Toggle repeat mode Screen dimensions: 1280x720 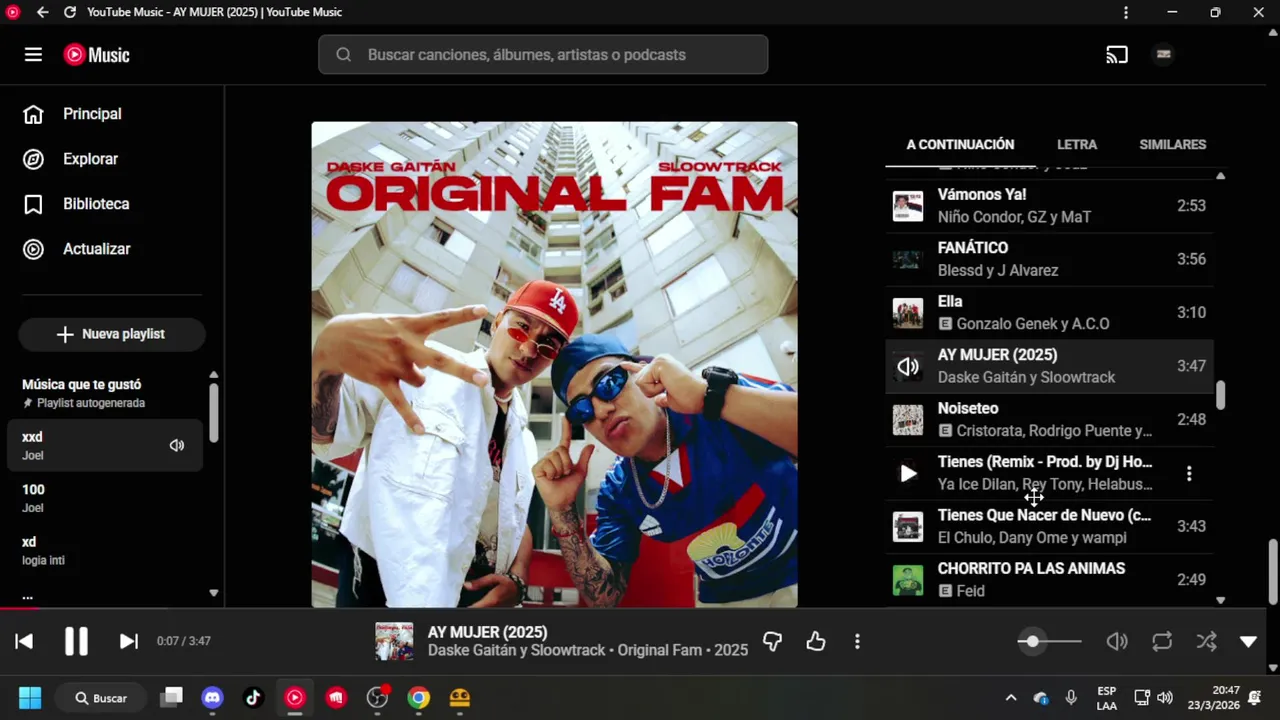coord(1162,641)
